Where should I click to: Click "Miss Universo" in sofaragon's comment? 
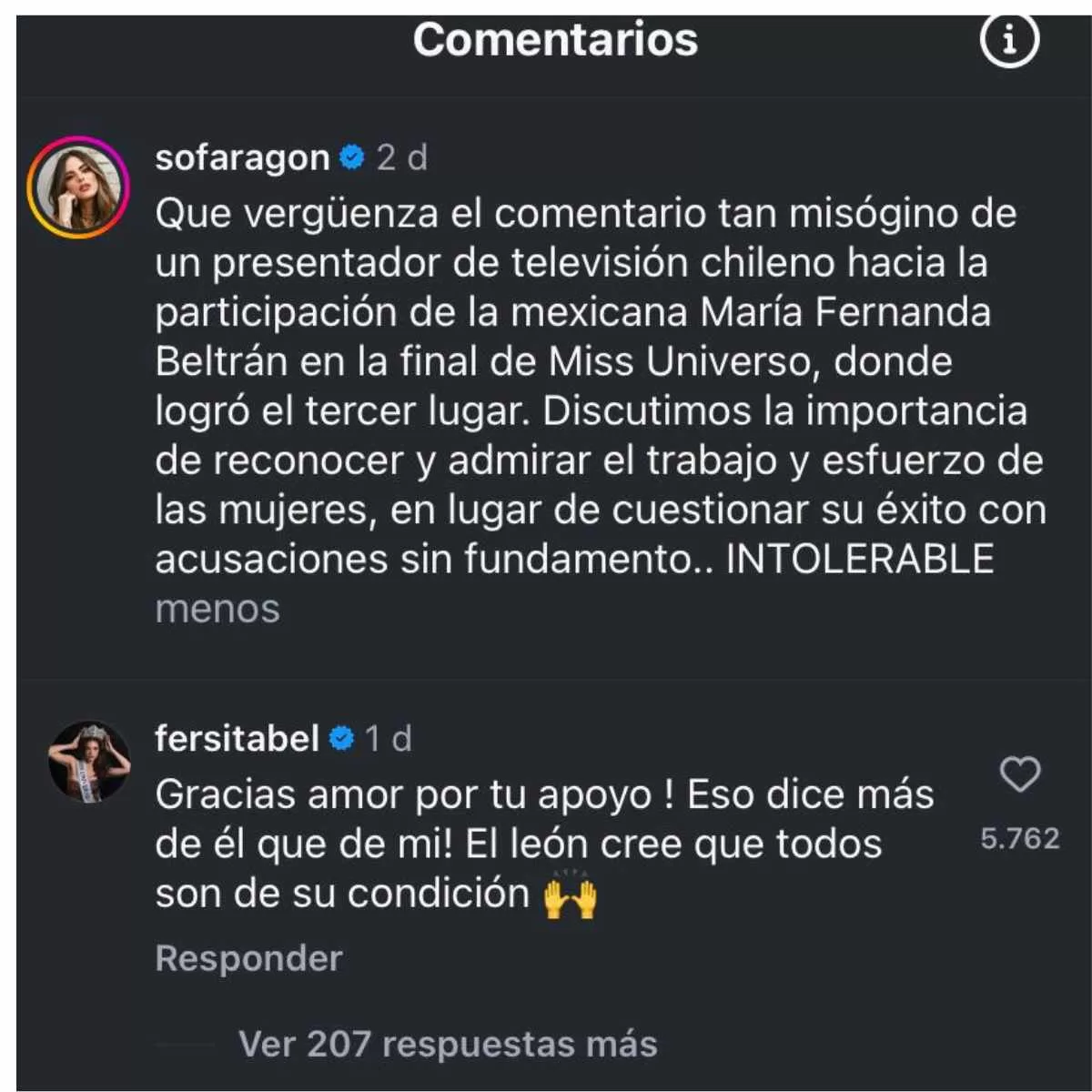click(679, 361)
